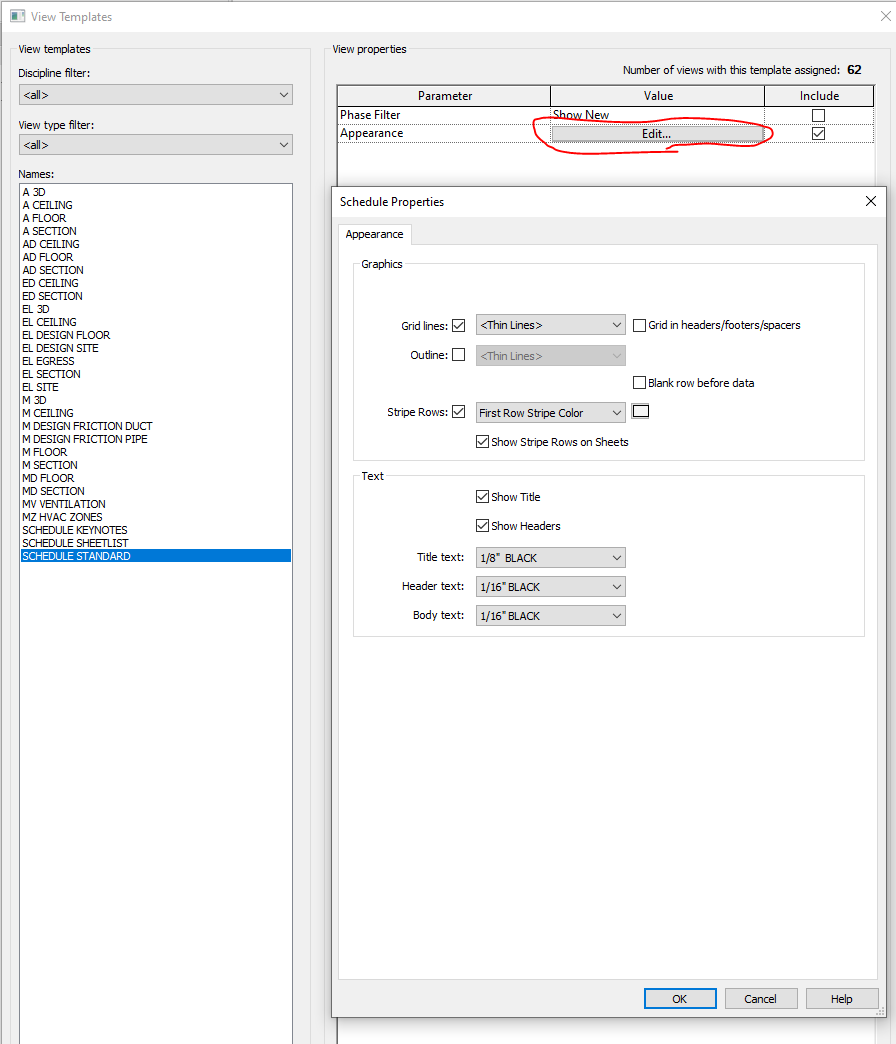The width and height of the screenshot is (896, 1044).
Task: Toggle the Grid lines checkbox
Action: [x=458, y=324]
